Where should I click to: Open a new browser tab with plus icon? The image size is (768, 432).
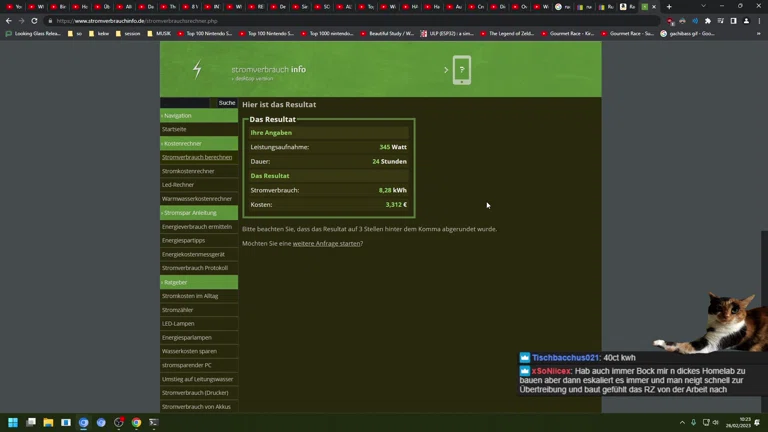coord(669,7)
